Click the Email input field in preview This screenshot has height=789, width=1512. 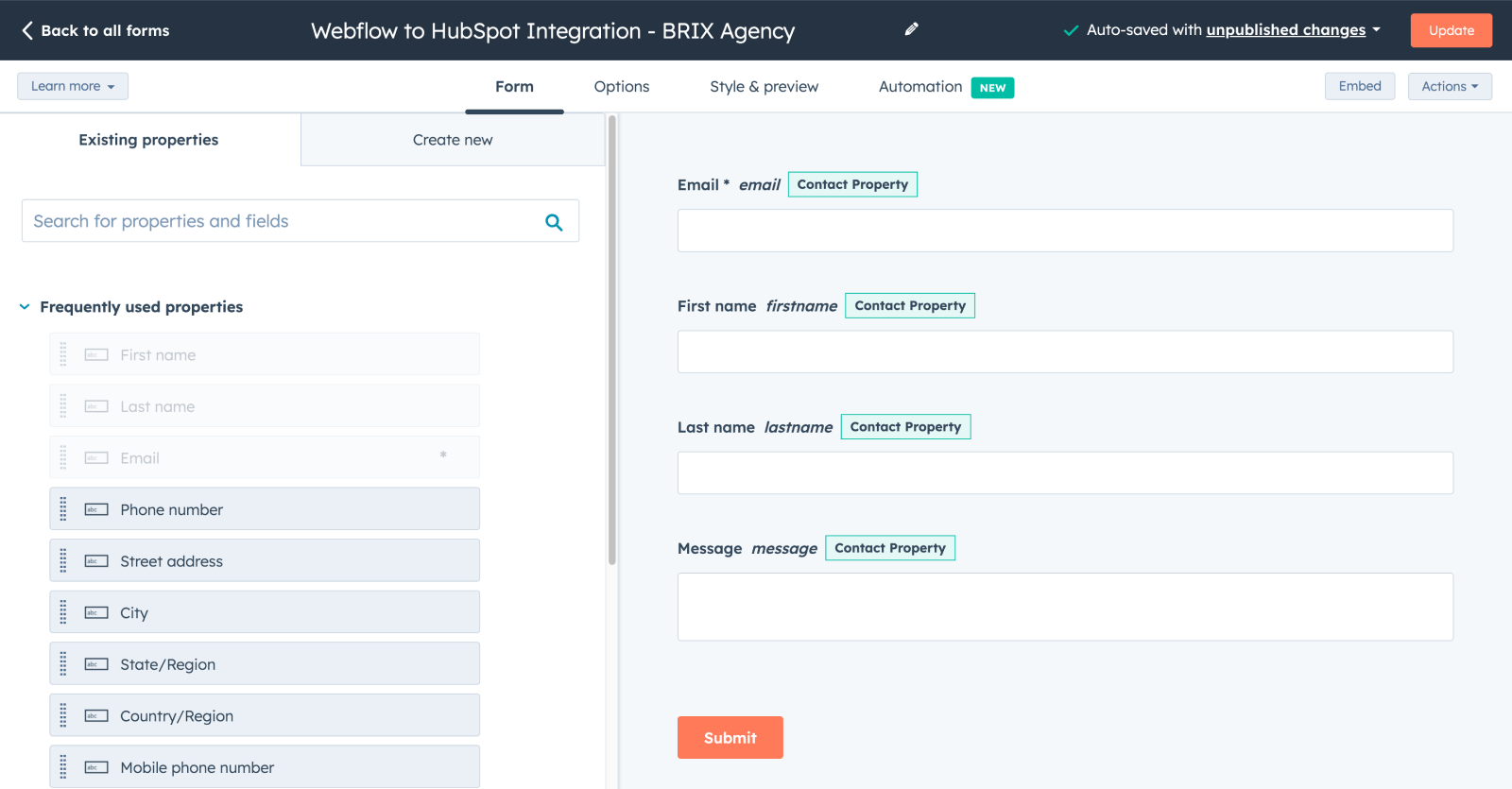(1065, 231)
